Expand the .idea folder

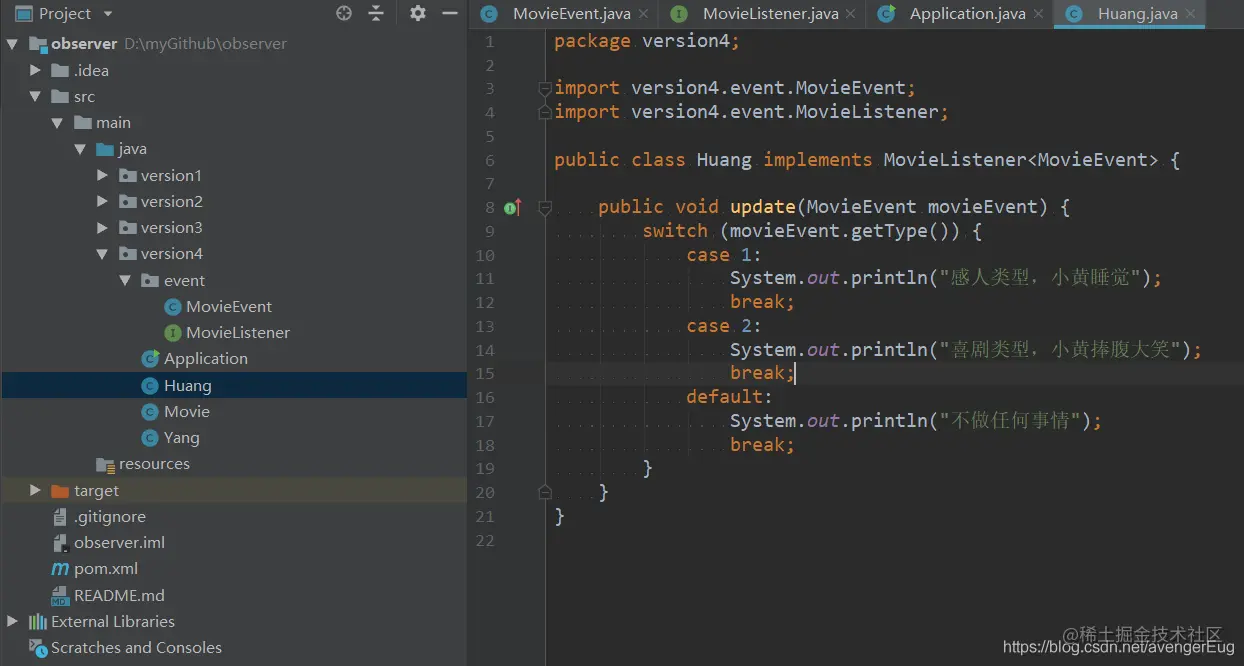click(35, 70)
